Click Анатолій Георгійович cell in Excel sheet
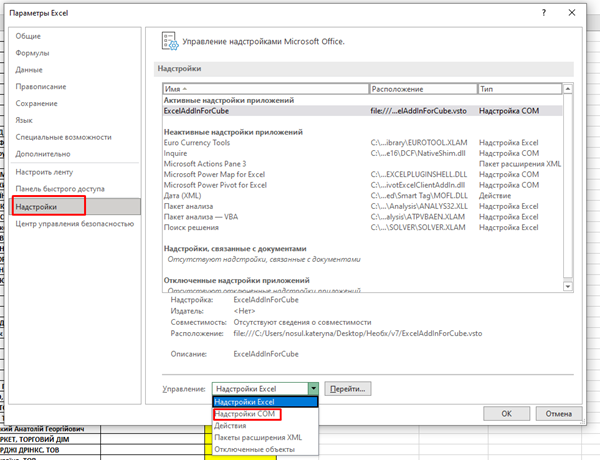Viewport: 600px width, 460px height. pyautogui.click(x=50, y=429)
